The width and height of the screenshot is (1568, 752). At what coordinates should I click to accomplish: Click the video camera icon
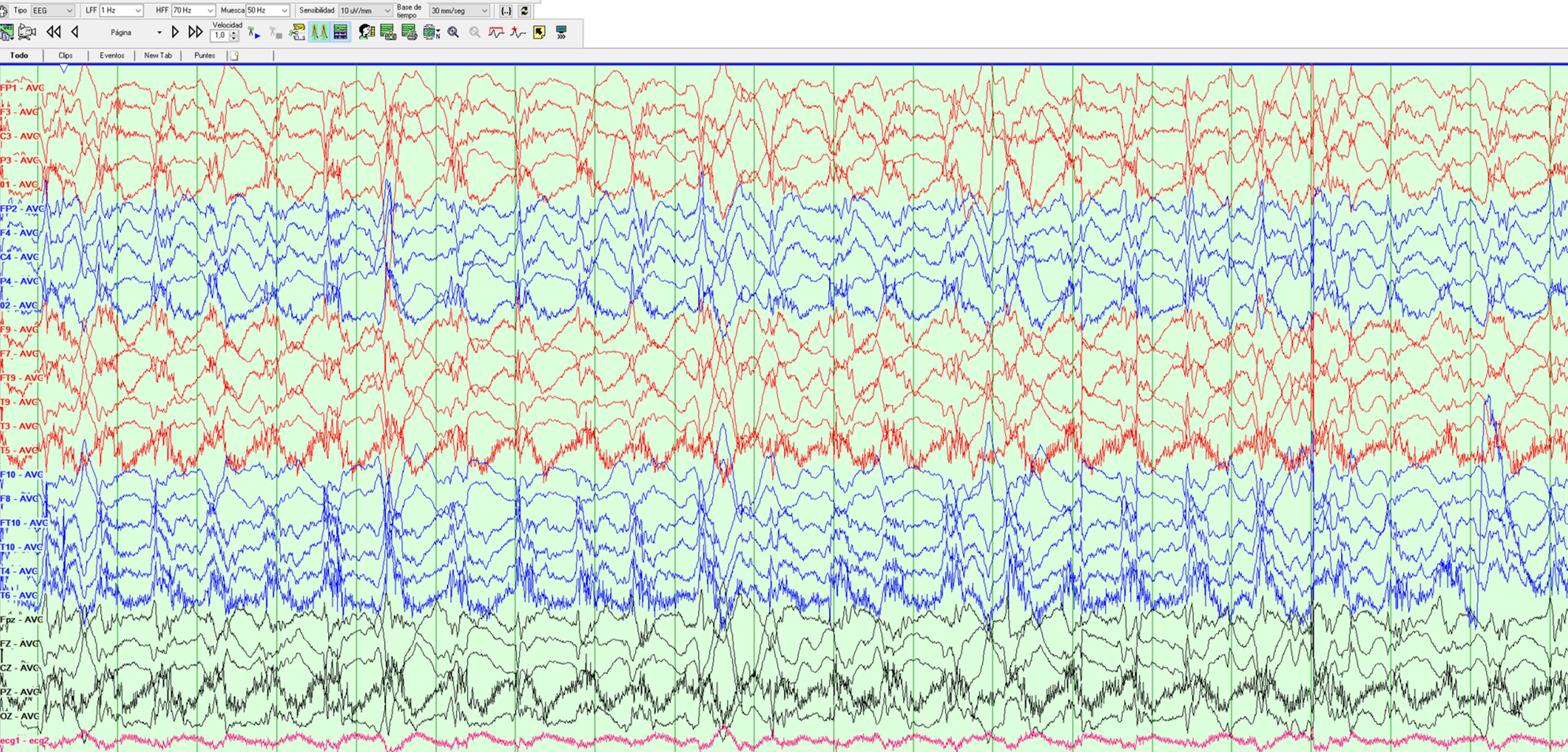coord(27,32)
